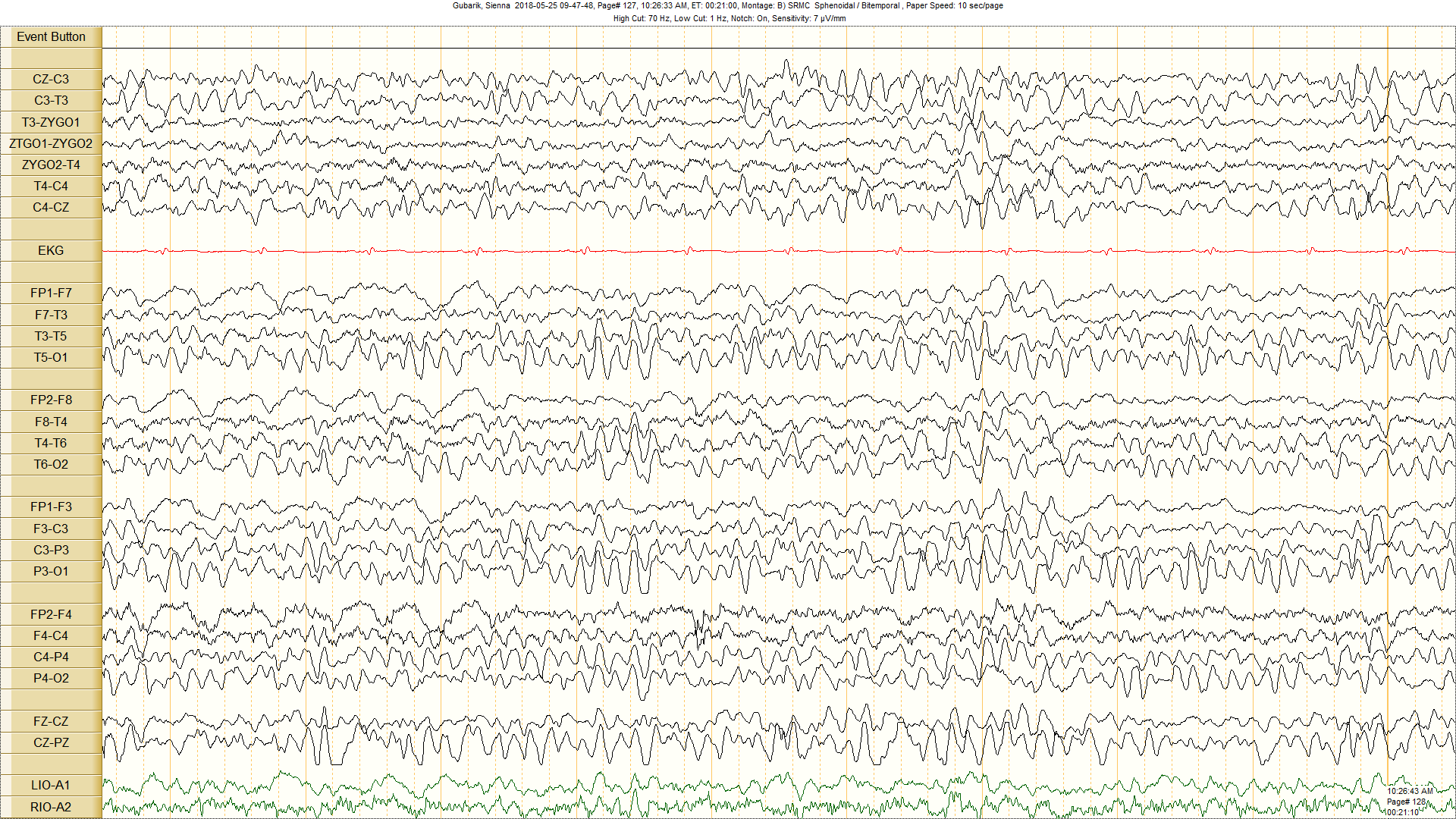The image size is (1456, 819).
Task: Click the FP1-F3 channel label
Action: (x=51, y=507)
